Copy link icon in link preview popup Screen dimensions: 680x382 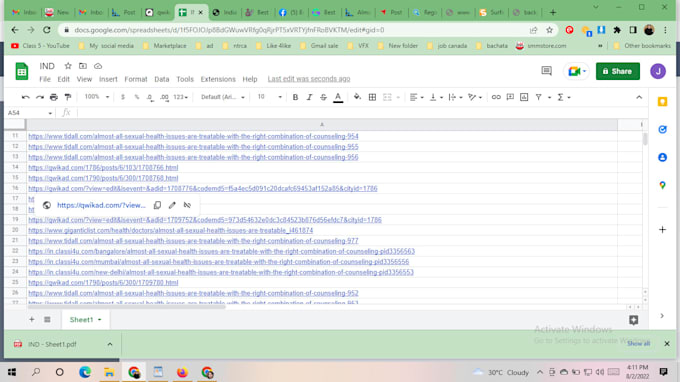[x=157, y=205]
